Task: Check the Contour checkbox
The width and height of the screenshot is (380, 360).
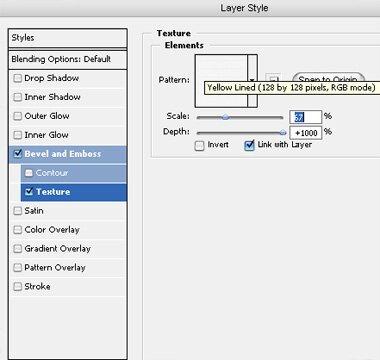Action: coord(29,173)
